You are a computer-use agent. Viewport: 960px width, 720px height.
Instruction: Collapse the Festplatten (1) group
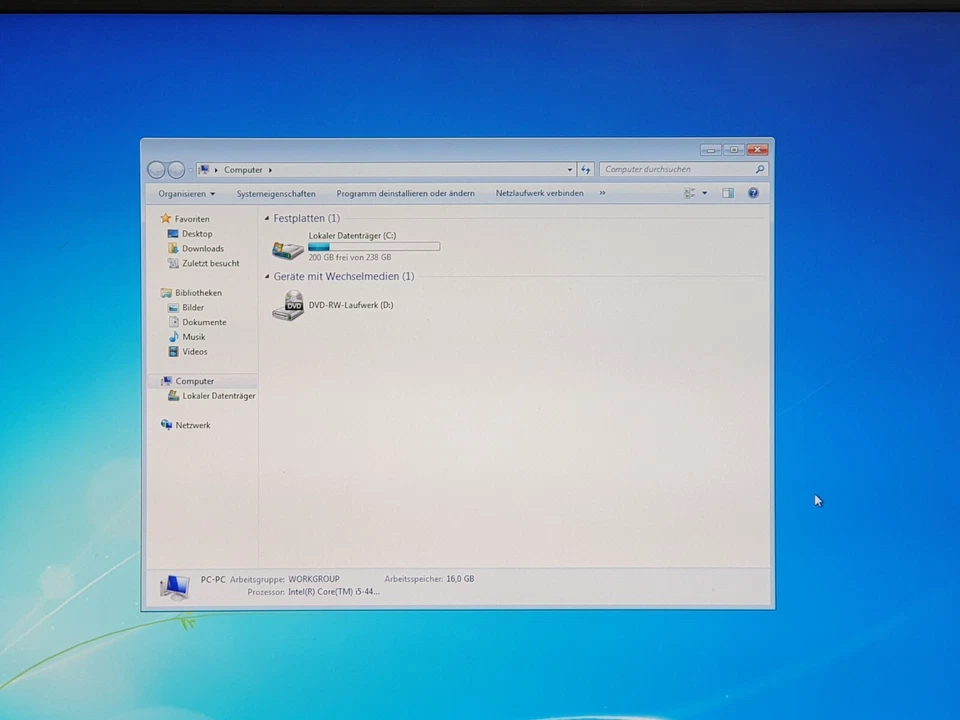(267, 218)
